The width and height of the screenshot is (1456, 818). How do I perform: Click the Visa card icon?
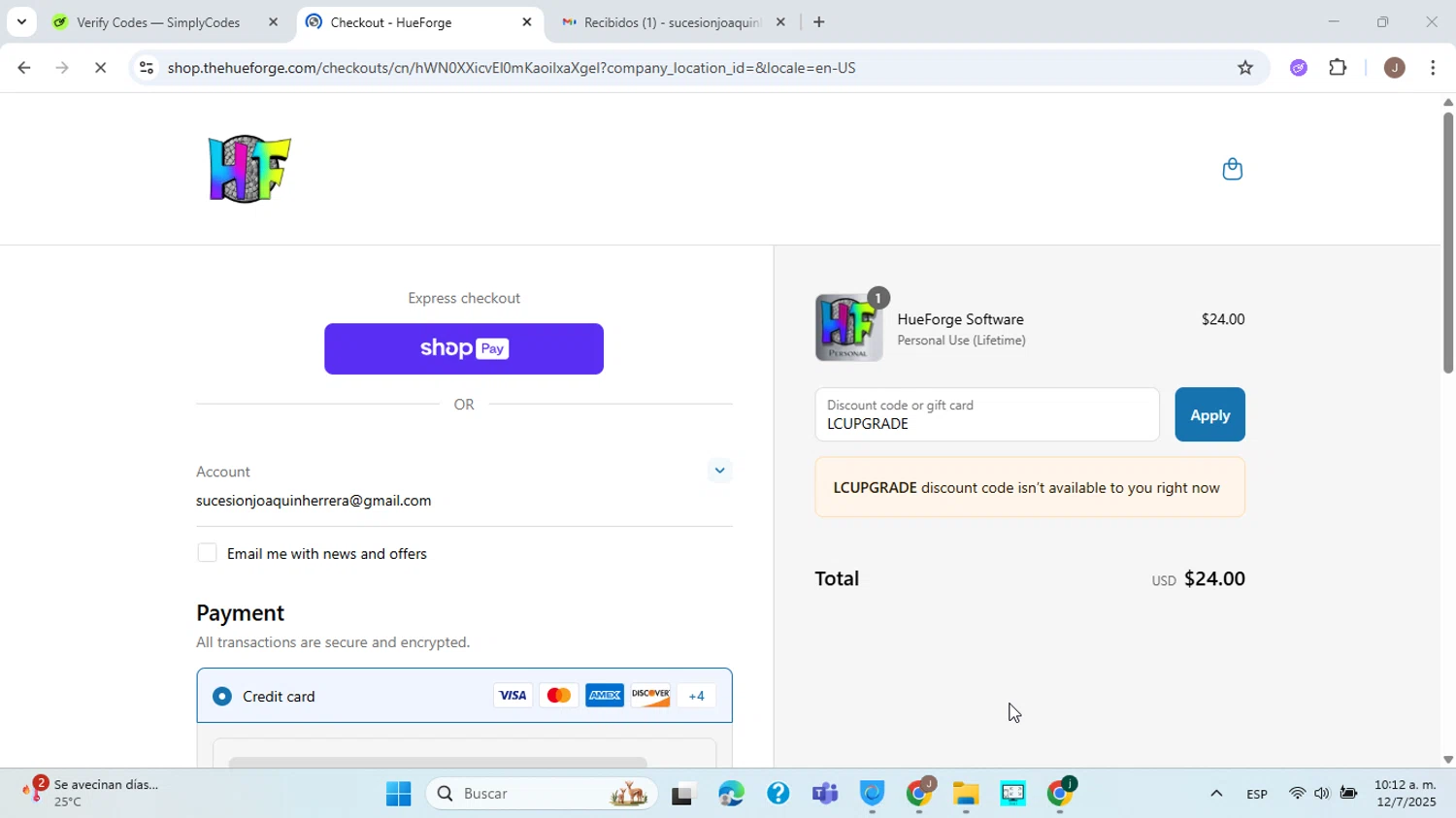(513, 696)
